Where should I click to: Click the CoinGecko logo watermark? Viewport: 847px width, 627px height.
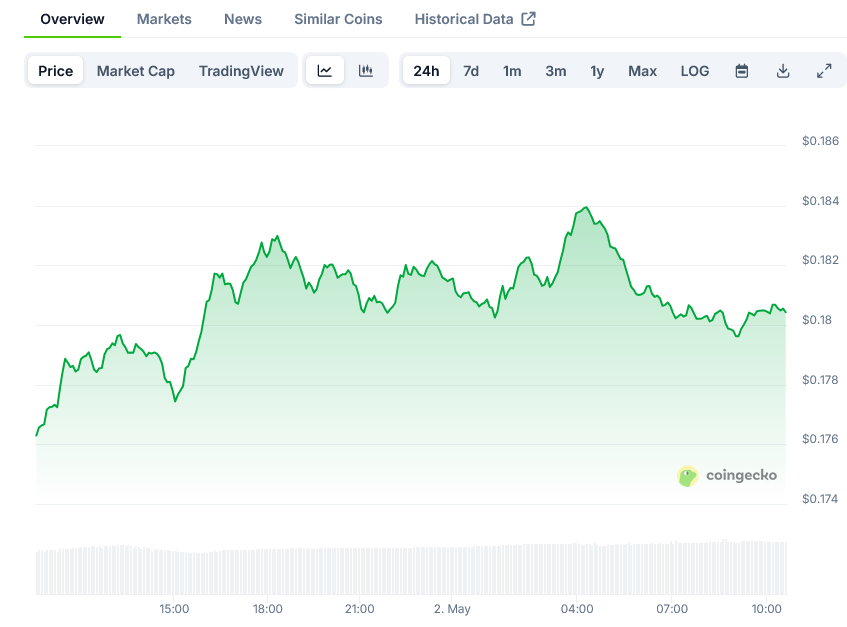click(727, 476)
